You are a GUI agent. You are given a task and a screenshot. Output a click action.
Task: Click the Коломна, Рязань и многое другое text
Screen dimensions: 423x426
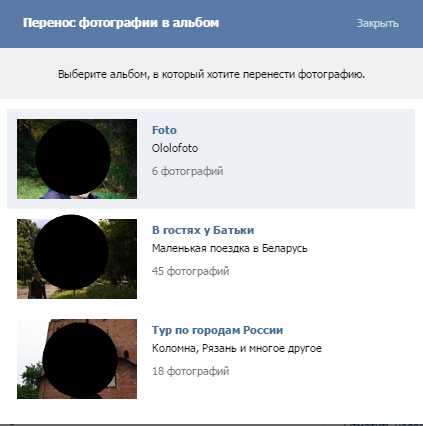[237, 348]
